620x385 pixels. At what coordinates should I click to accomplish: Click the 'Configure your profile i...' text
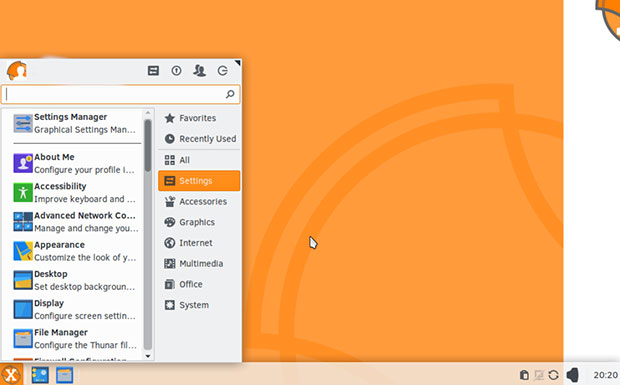pos(84,170)
